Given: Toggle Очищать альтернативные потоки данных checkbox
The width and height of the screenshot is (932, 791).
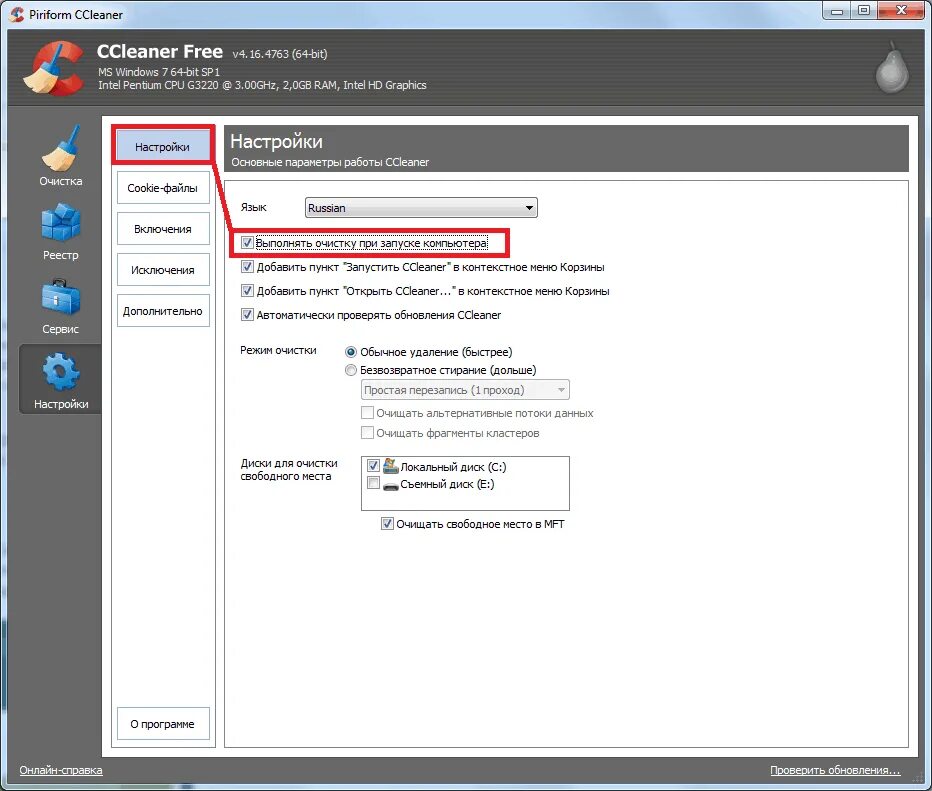Looking at the screenshot, I should pos(367,412).
